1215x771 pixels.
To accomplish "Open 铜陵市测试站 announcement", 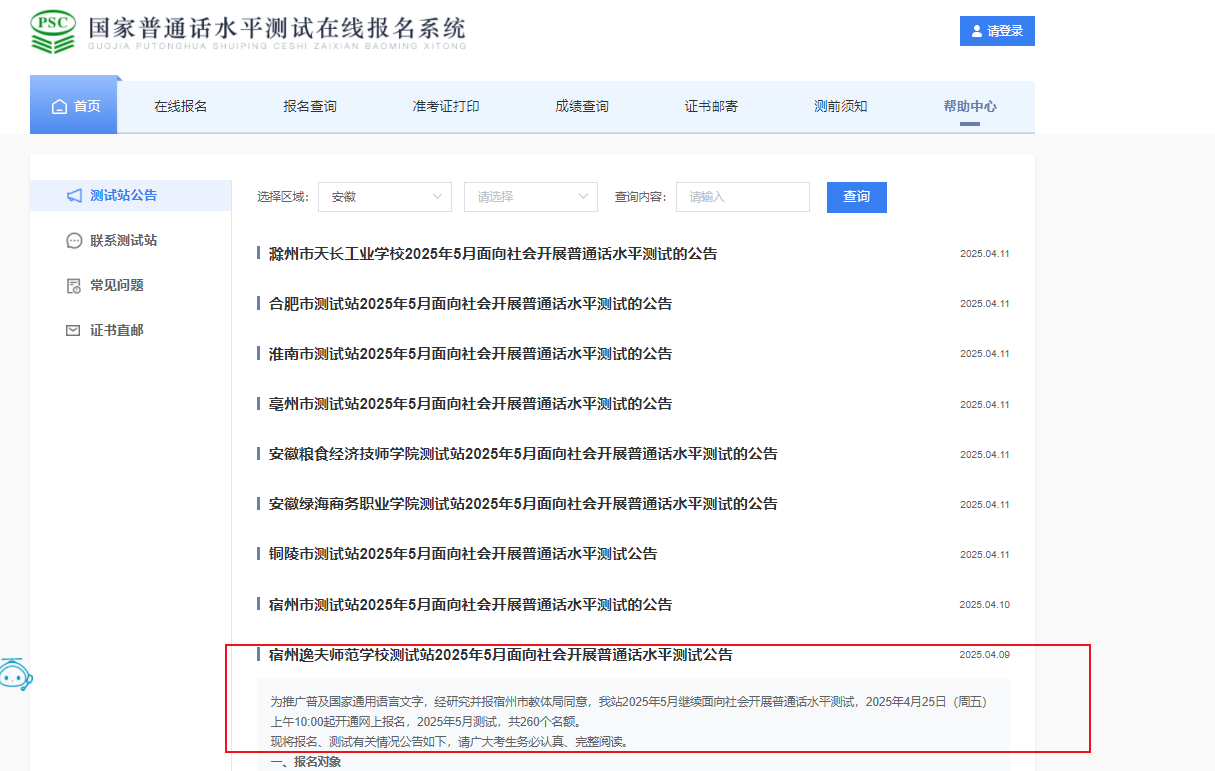I will pyautogui.click(x=463, y=554).
